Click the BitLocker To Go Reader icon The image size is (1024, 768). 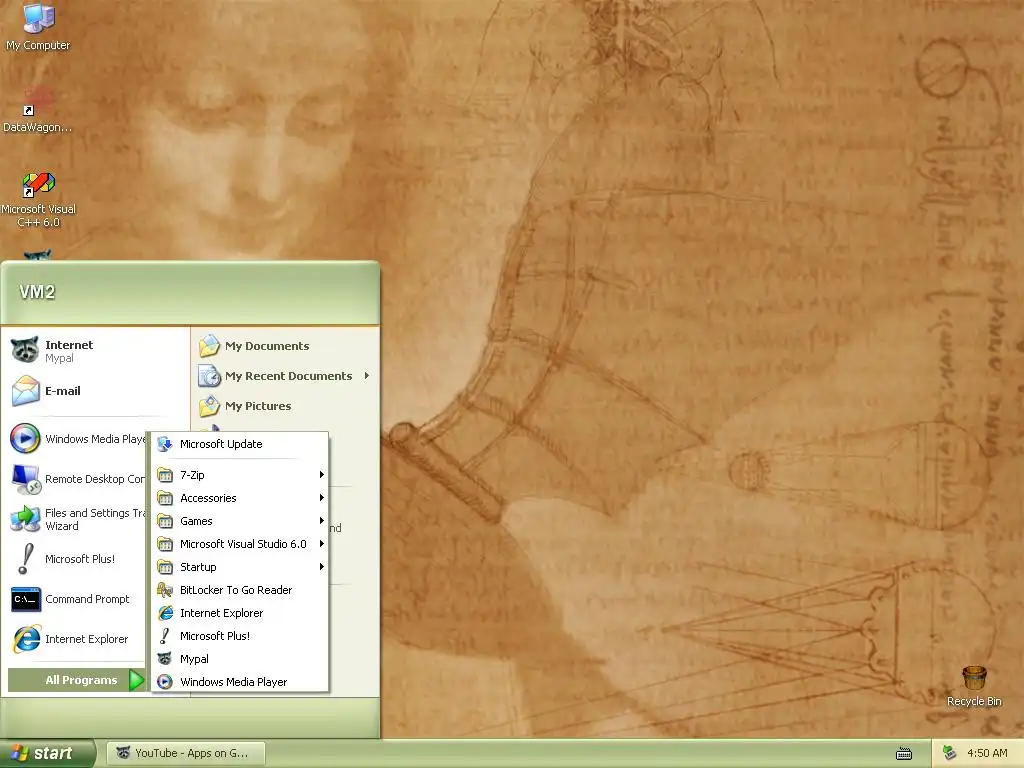[x=165, y=590]
